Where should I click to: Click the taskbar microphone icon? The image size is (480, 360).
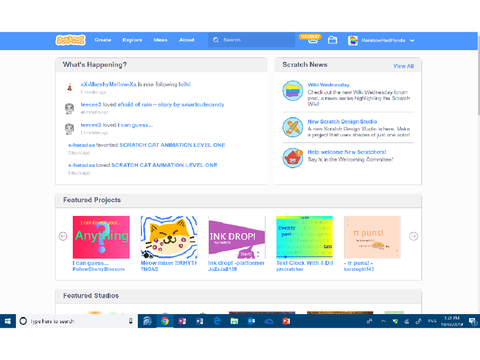131,321
